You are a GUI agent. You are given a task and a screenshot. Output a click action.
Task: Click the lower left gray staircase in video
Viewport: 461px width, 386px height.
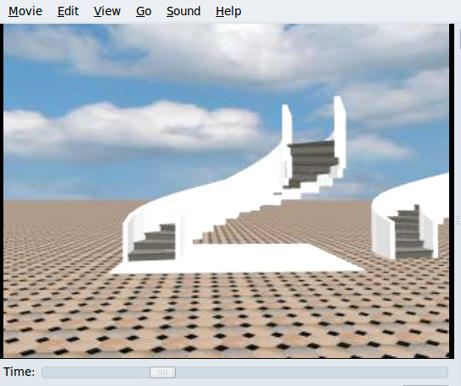tap(153, 242)
